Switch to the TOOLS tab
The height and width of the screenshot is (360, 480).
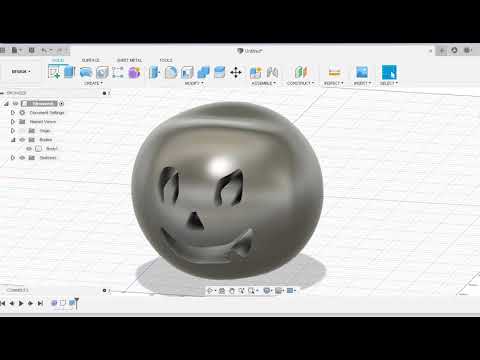(x=166, y=60)
